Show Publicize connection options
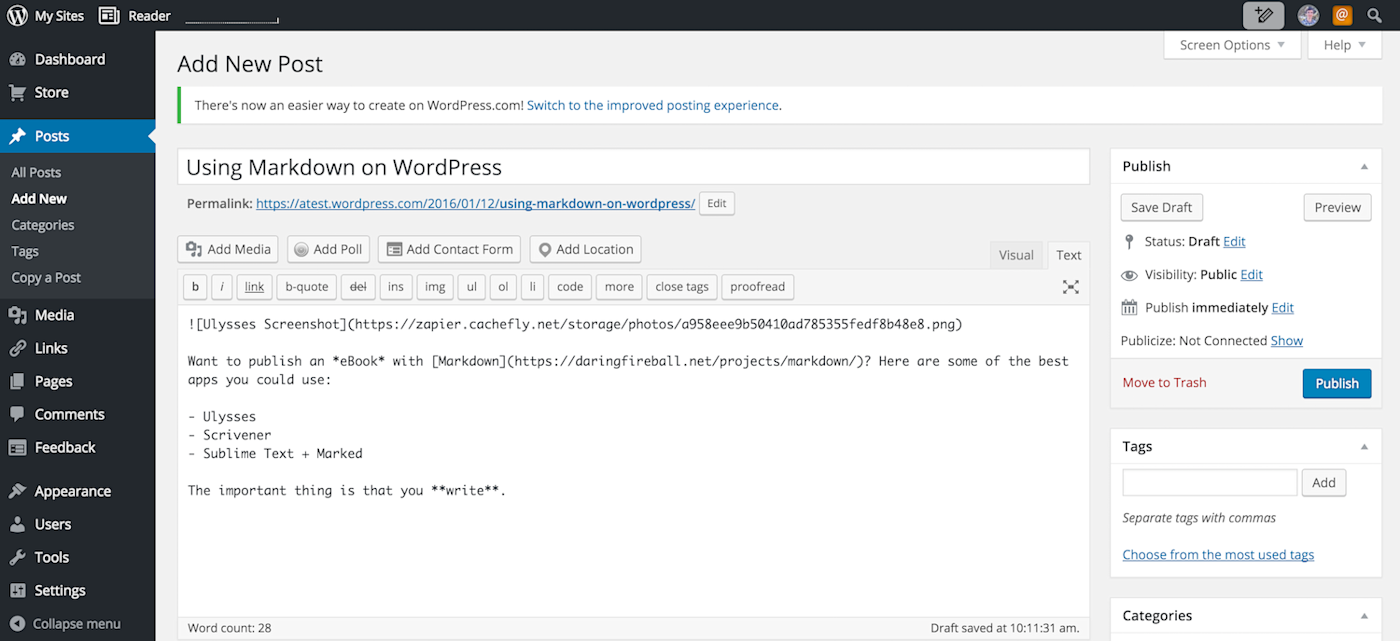The height and width of the screenshot is (641, 1400). coord(1286,340)
